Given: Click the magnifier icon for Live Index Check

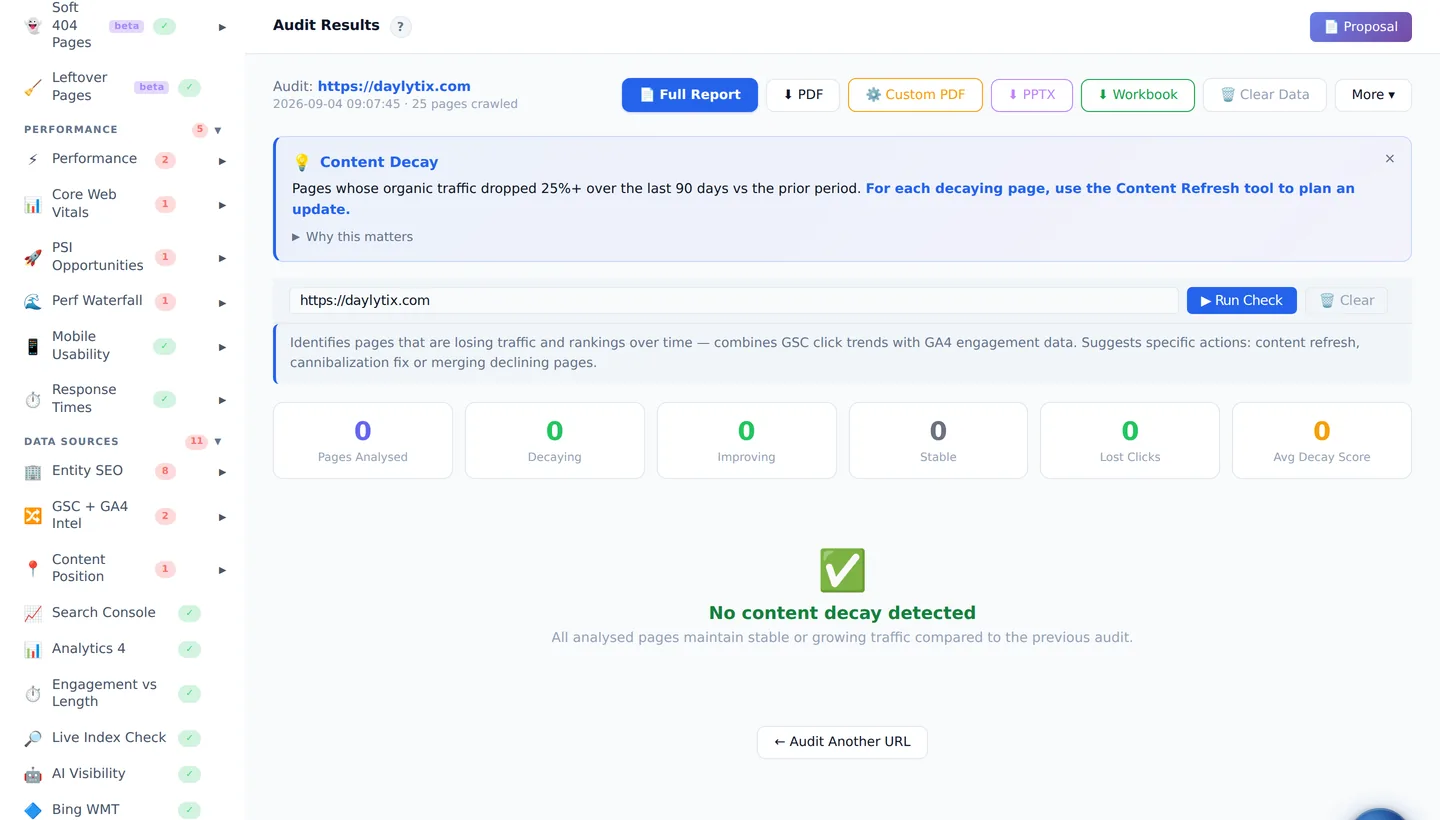Looking at the screenshot, I should (x=33, y=738).
